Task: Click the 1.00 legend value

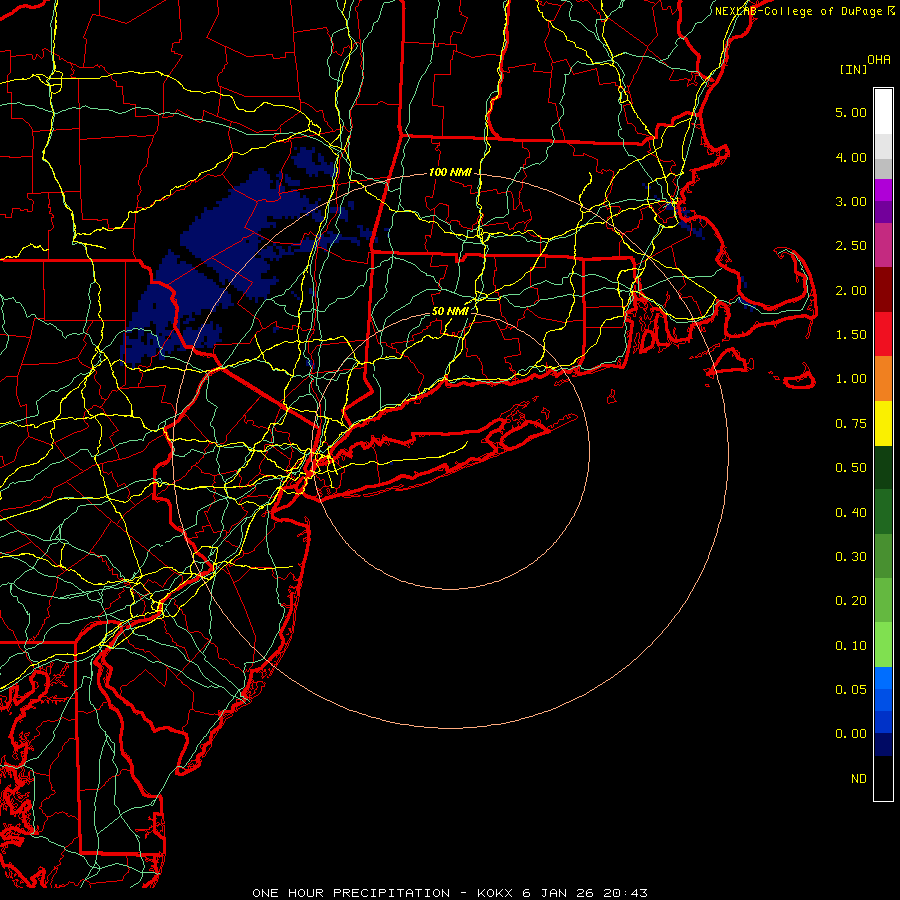Action: pos(851,379)
